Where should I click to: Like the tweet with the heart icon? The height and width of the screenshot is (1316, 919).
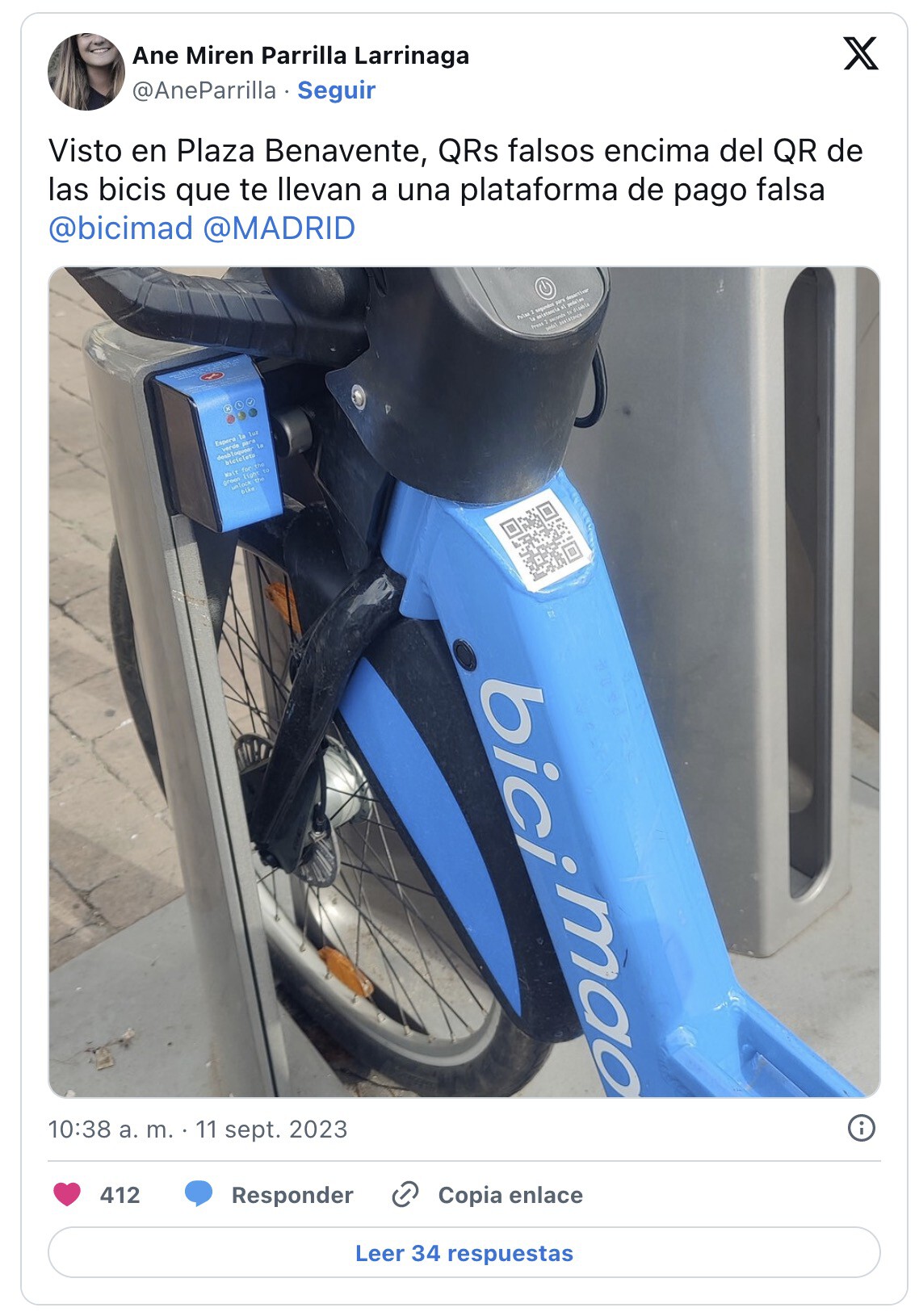(x=67, y=1194)
